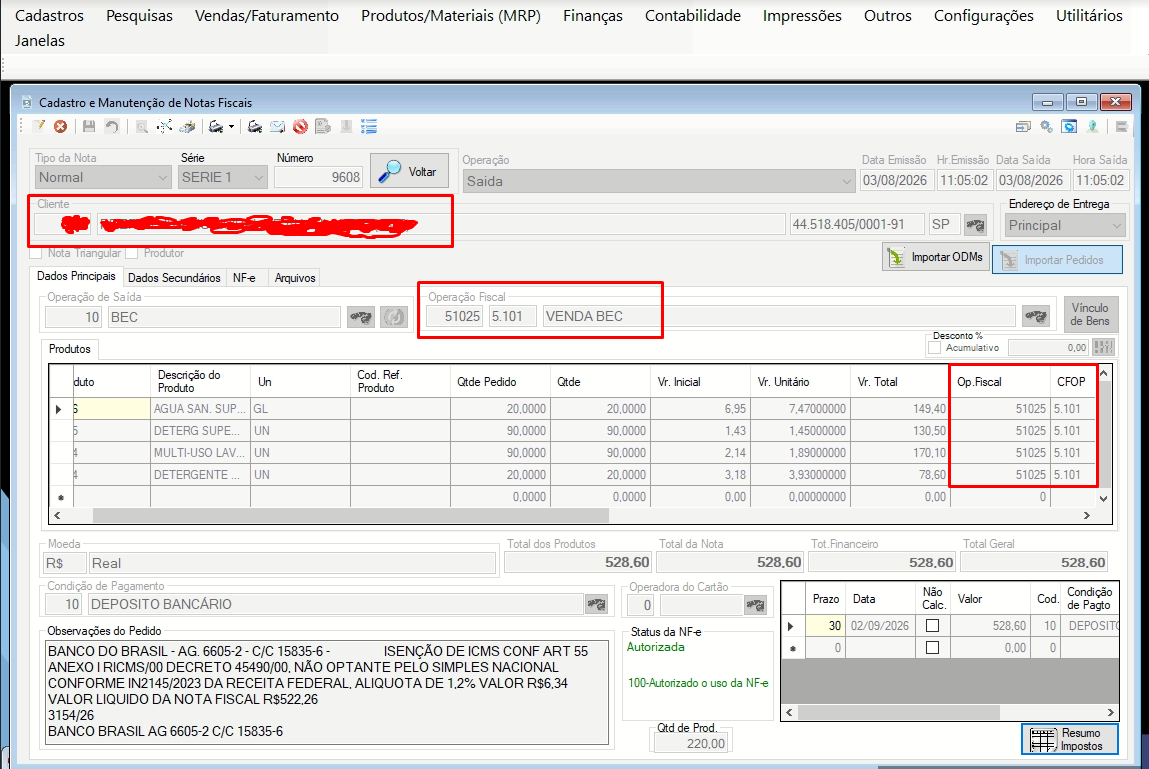The width and height of the screenshot is (1149, 769).
Task: Open the Finanças menu
Action: click(593, 15)
